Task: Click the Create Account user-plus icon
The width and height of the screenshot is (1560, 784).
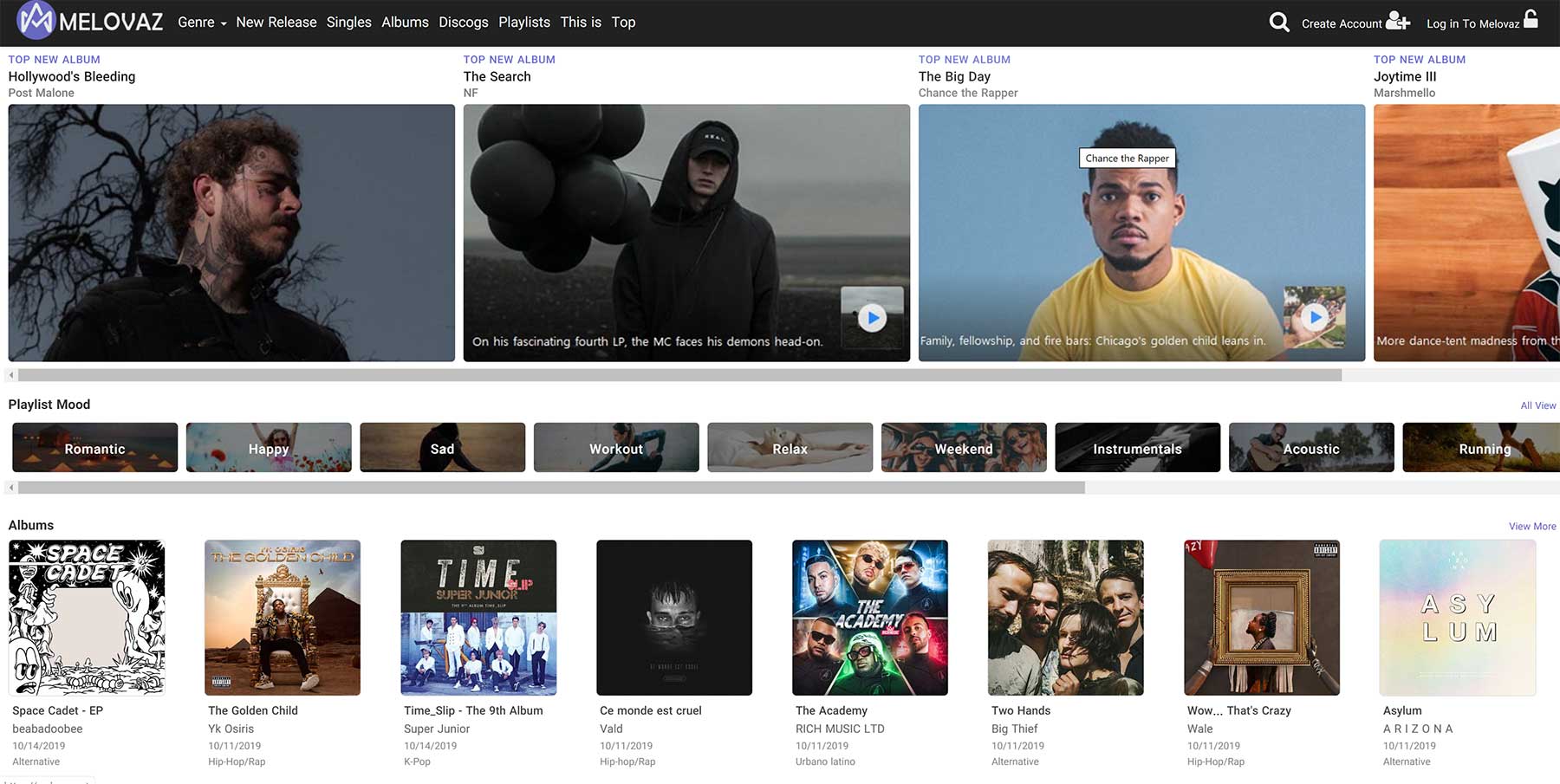Action: pos(1397,21)
